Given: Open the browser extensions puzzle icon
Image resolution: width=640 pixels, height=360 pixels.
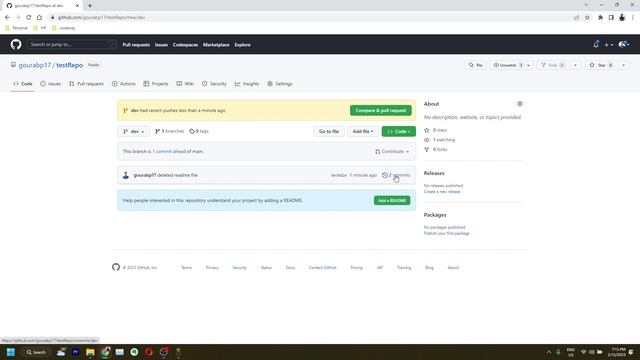Looking at the screenshot, I should [600, 18].
